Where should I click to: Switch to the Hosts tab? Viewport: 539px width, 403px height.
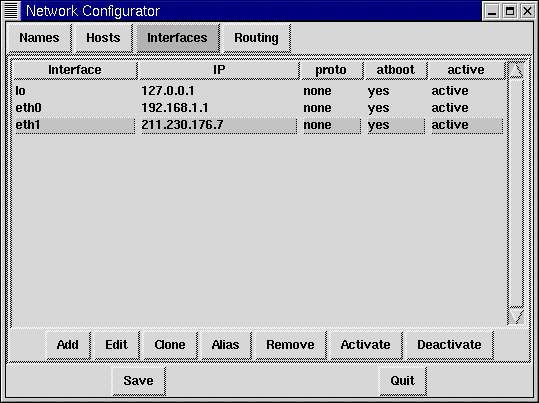[103, 38]
